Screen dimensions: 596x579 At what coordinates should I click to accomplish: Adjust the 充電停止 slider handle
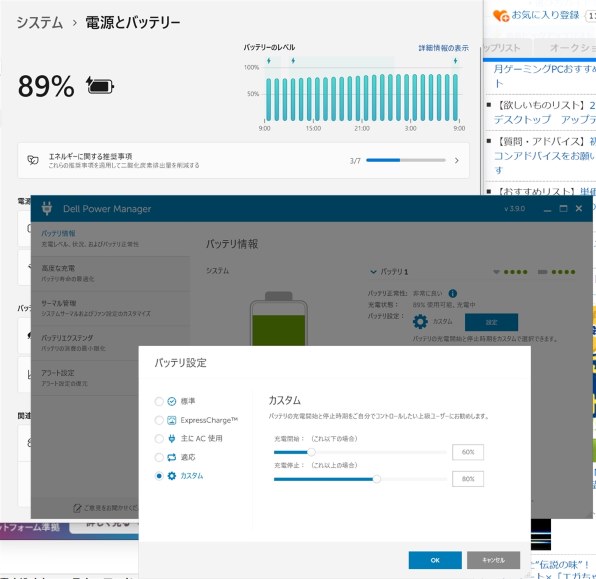pyautogui.click(x=377, y=479)
